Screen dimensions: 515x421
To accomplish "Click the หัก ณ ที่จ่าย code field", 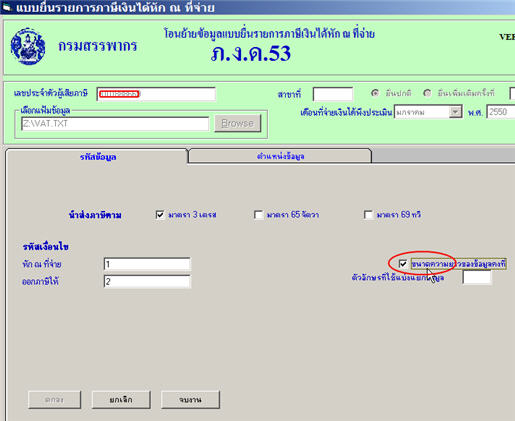I will pyautogui.click(x=147, y=264).
